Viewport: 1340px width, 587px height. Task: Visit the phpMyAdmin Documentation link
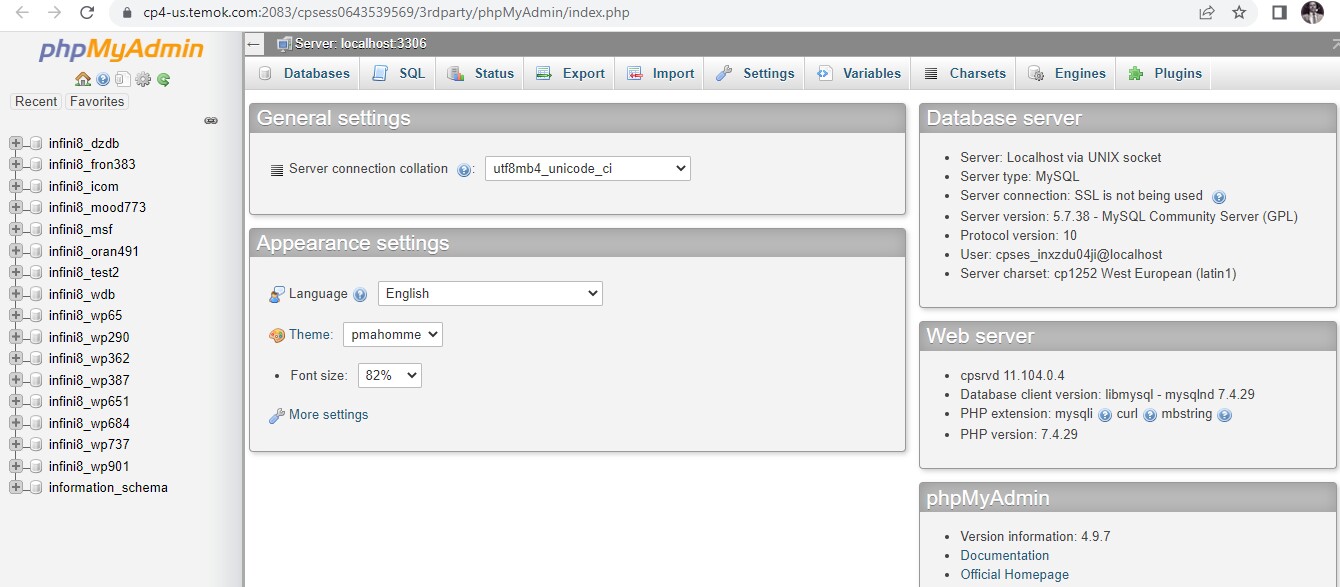pos(1004,555)
